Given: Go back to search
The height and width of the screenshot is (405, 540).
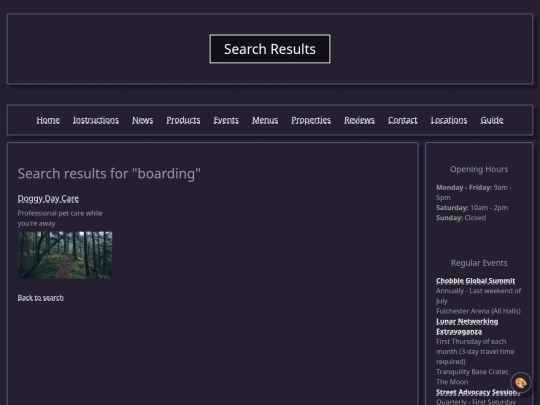Looking at the screenshot, I should (x=41, y=298).
